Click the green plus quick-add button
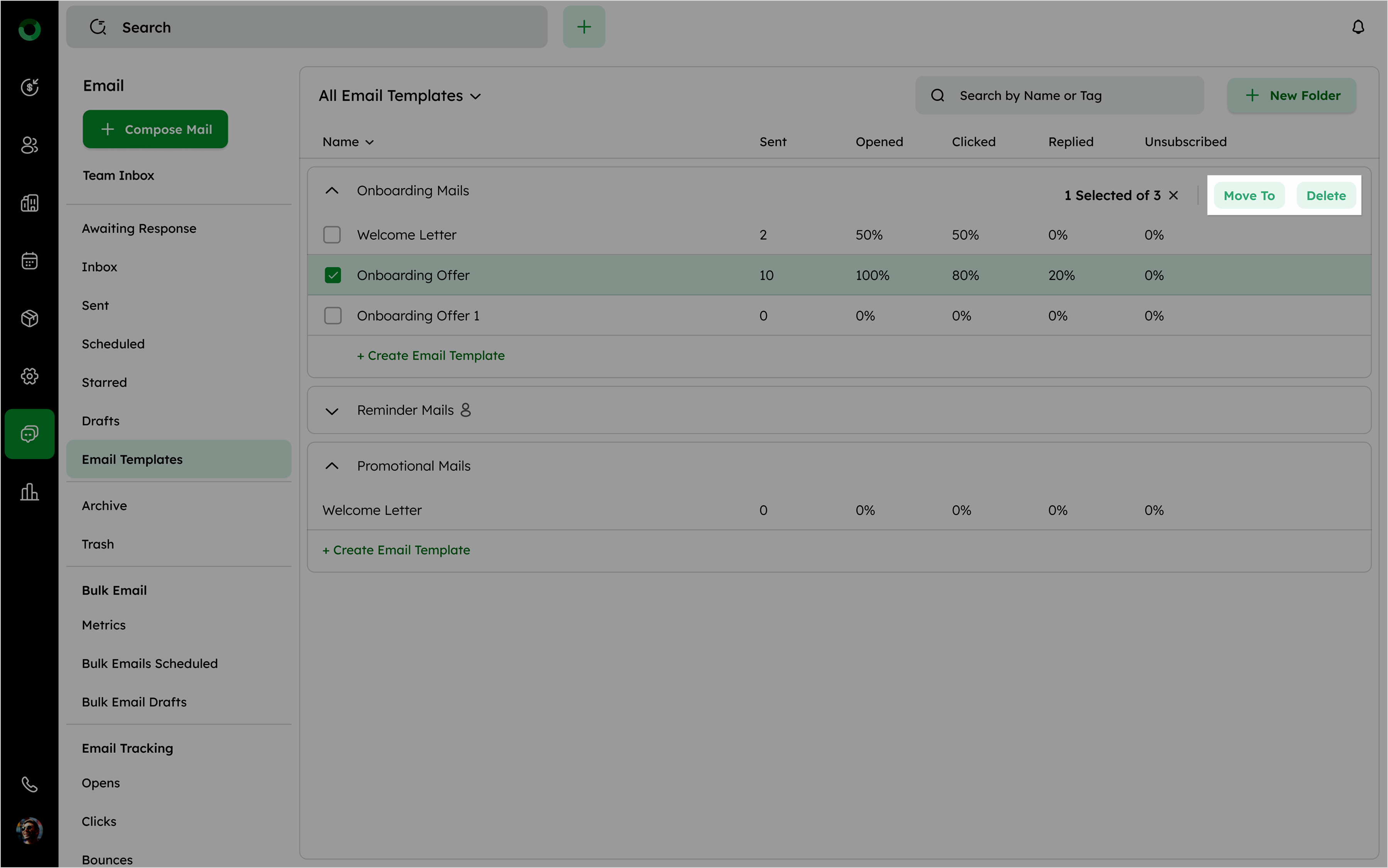Screen dimensions: 1388x868 point(584,27)
